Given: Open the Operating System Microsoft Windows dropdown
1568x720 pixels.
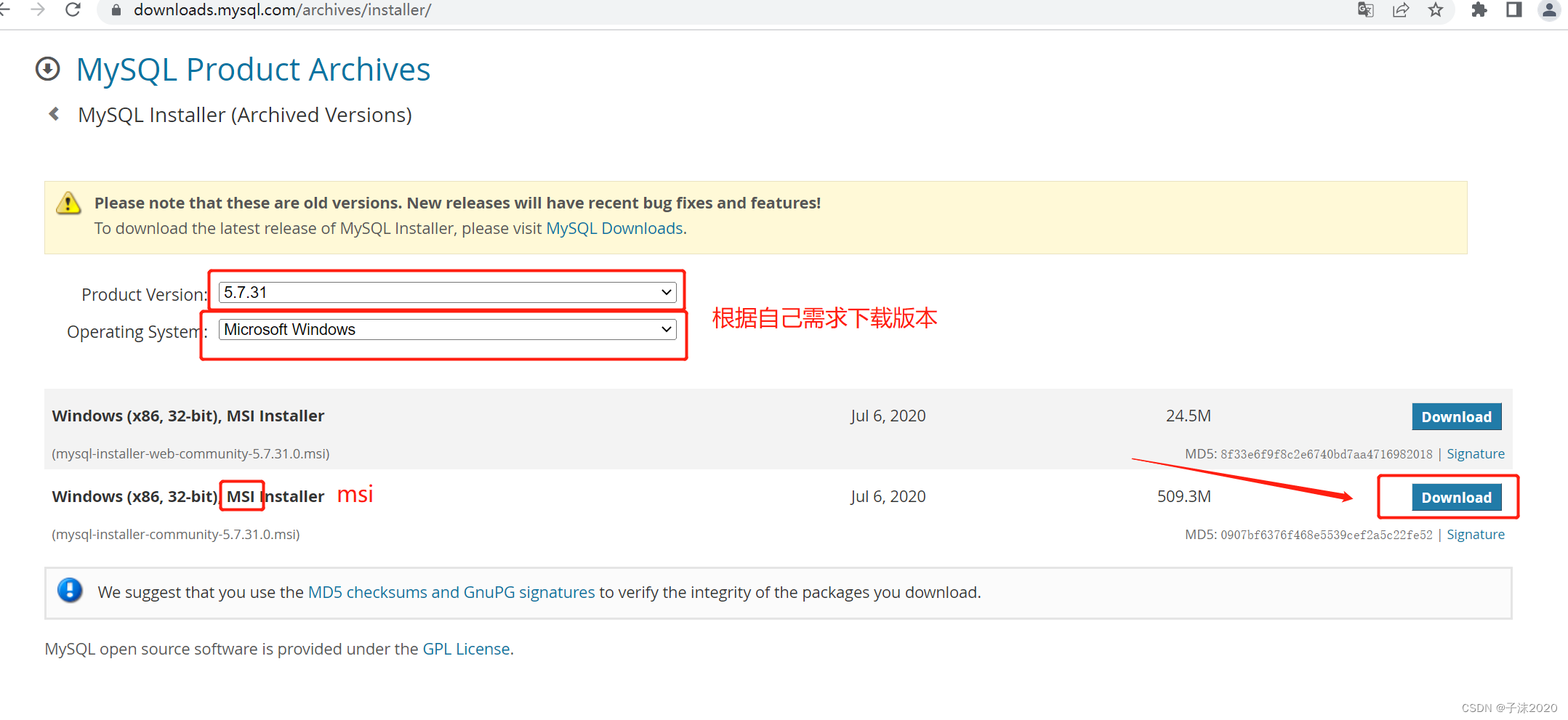Looking at the screenshot, I should 447,329.
